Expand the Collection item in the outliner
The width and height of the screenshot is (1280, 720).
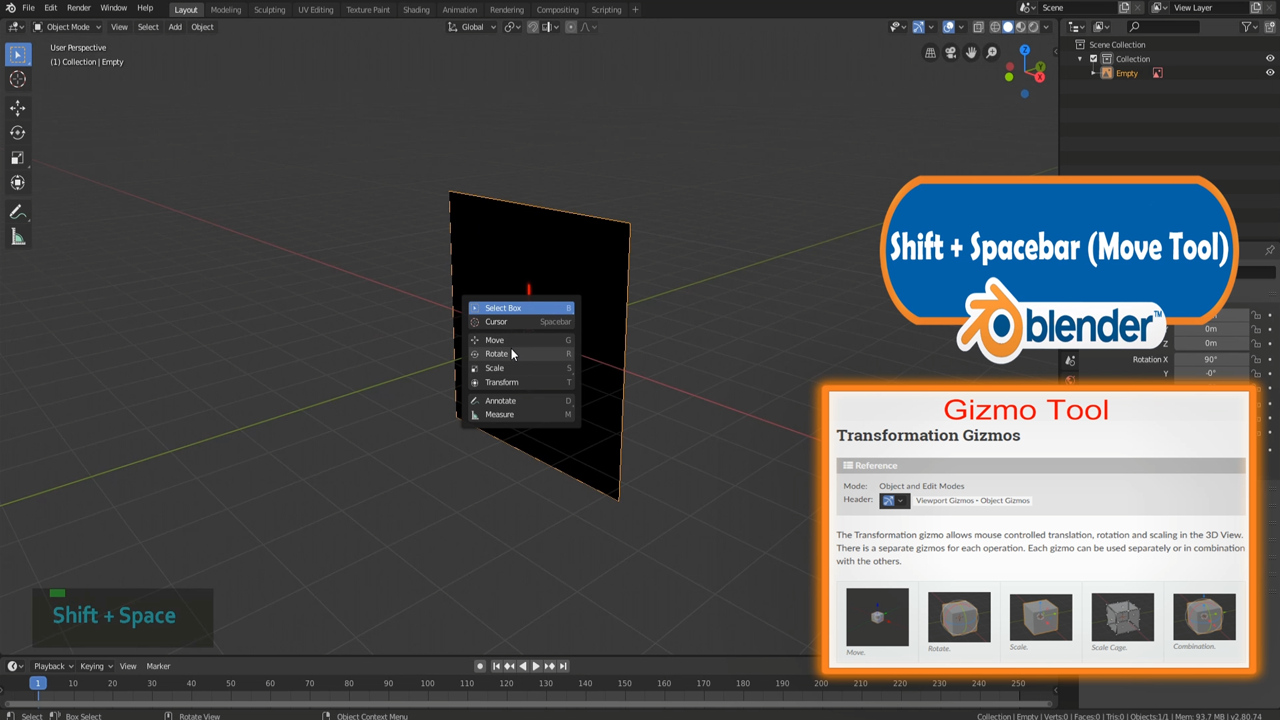1080,58
